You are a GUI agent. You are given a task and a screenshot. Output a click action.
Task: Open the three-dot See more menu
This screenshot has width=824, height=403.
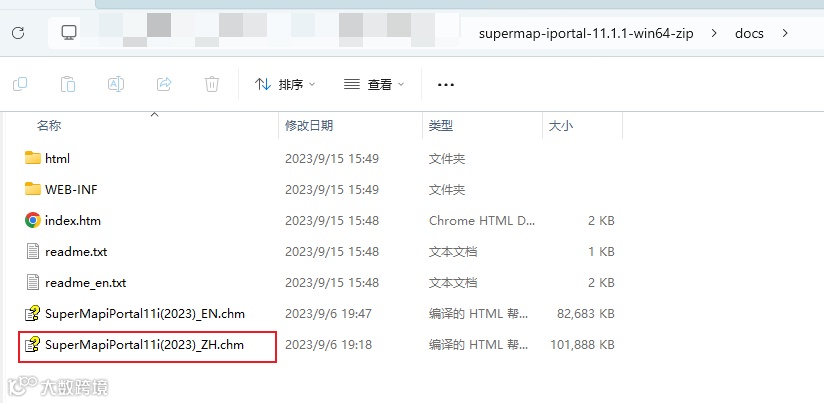[x=446, y=85]
